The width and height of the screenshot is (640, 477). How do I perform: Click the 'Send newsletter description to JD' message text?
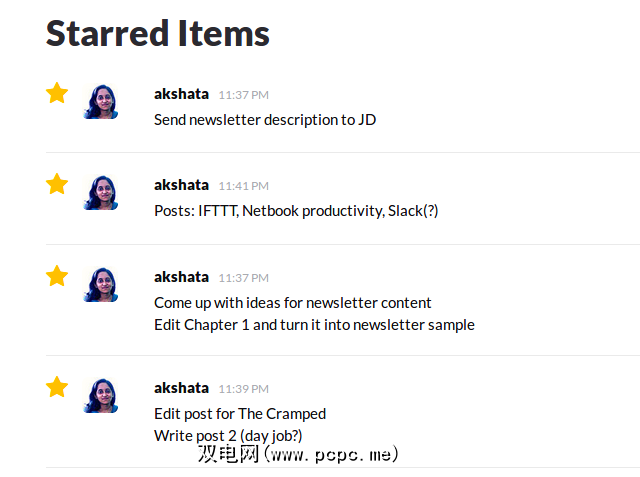click(x=264, y=120)
